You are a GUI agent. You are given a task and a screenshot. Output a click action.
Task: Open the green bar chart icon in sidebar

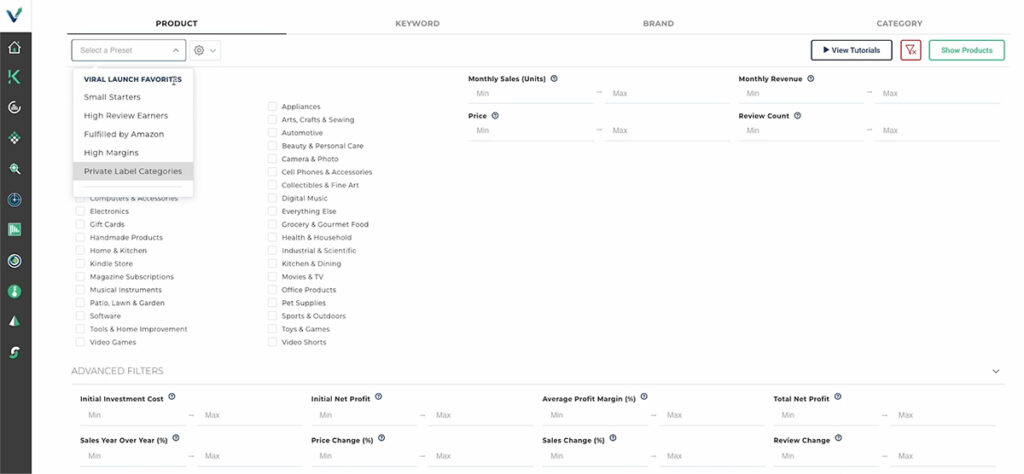click(14, 229)
